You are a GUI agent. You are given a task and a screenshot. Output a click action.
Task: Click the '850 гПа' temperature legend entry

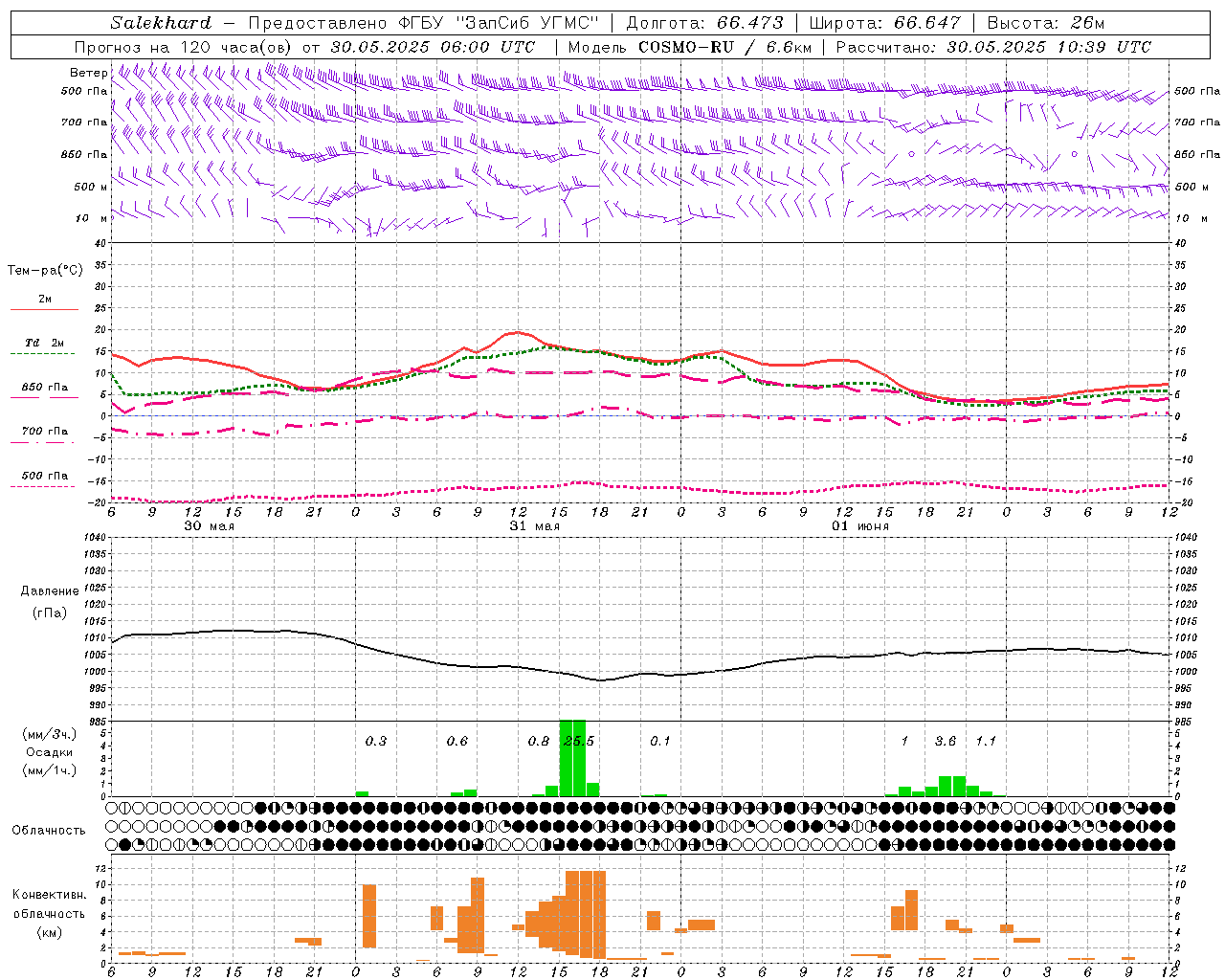[45, 388]
